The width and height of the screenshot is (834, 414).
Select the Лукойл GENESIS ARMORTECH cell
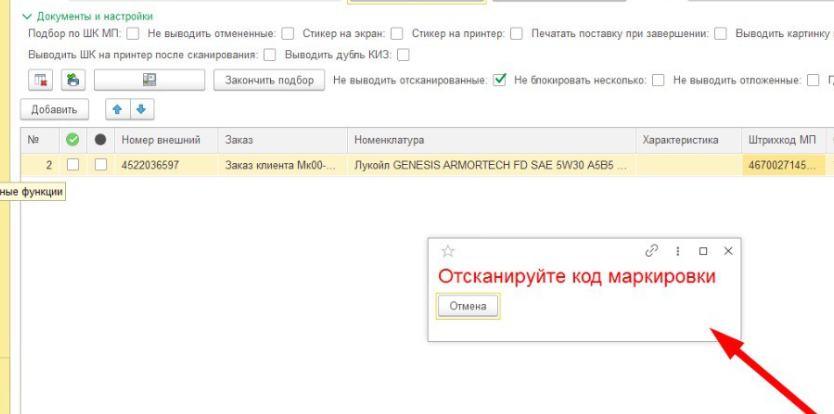click(x=491, y=165)
